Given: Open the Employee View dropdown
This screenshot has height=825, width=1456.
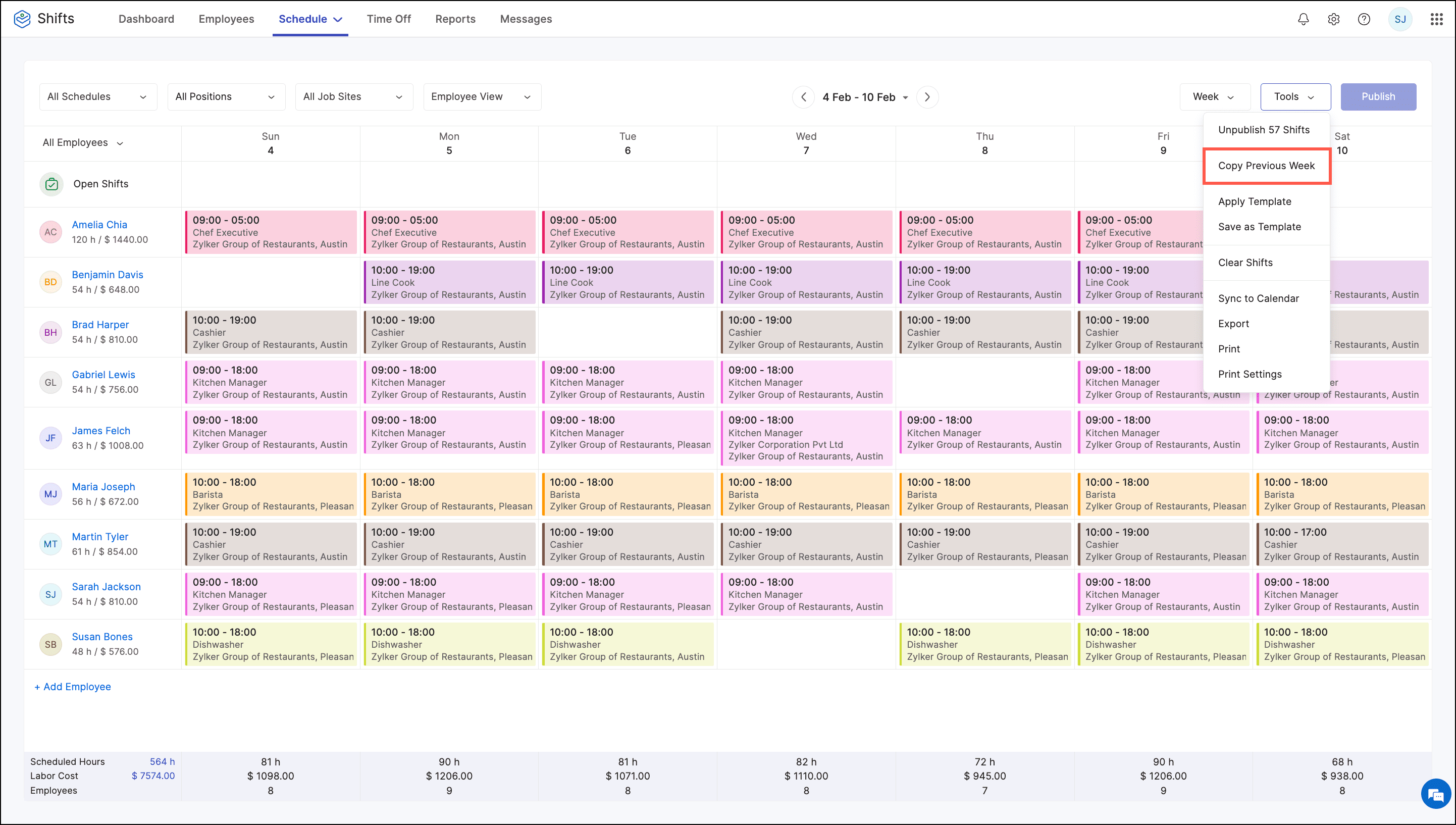Looking at the screenshot, I should tap(482, 97).
